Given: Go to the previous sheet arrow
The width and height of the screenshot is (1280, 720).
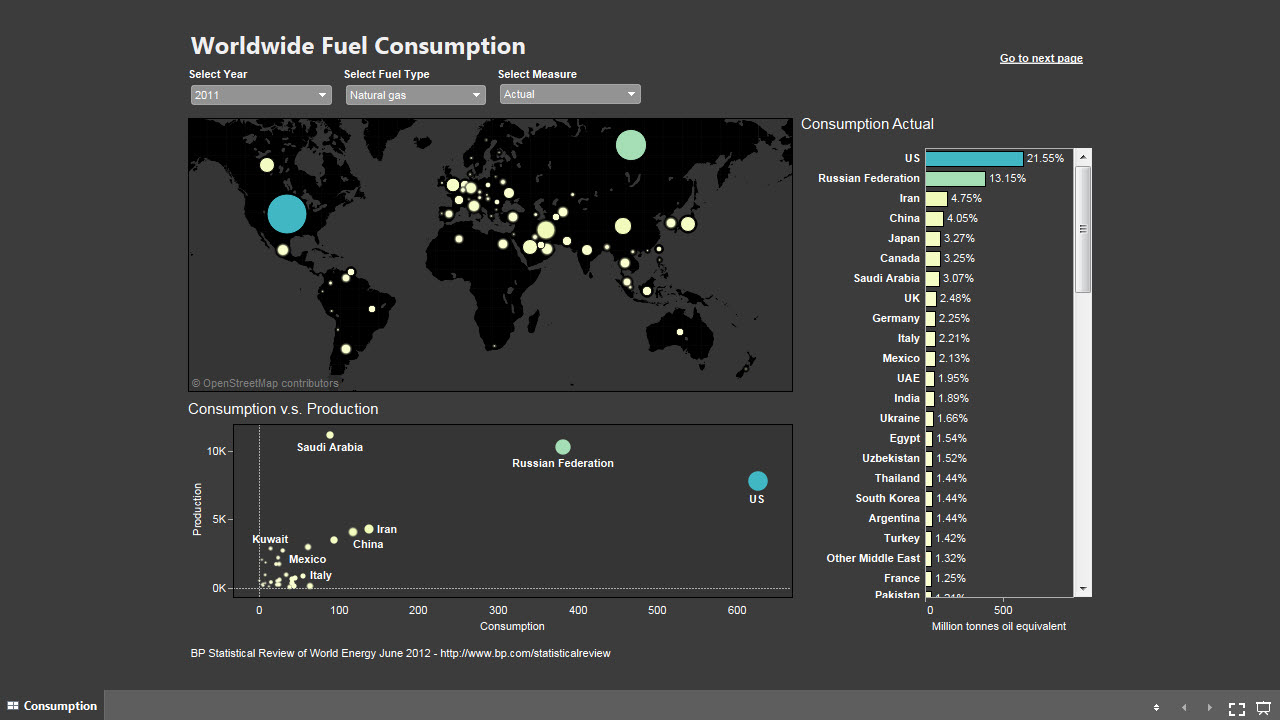Looking at the screenshot, I should pyautogui.click(x=1184, y=708).
